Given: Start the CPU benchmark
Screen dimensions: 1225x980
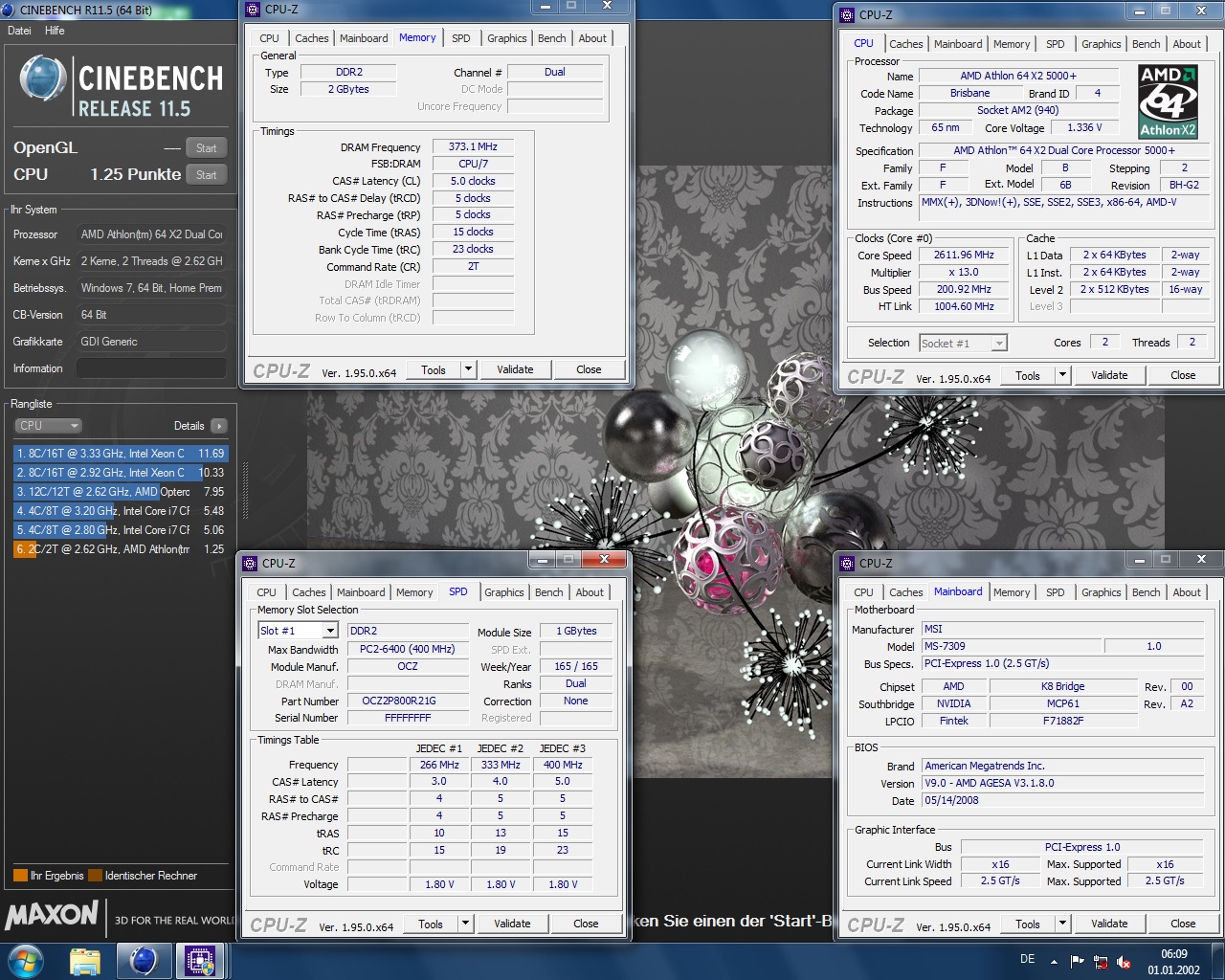Looking at the screenshot, I should pos(207,174).
